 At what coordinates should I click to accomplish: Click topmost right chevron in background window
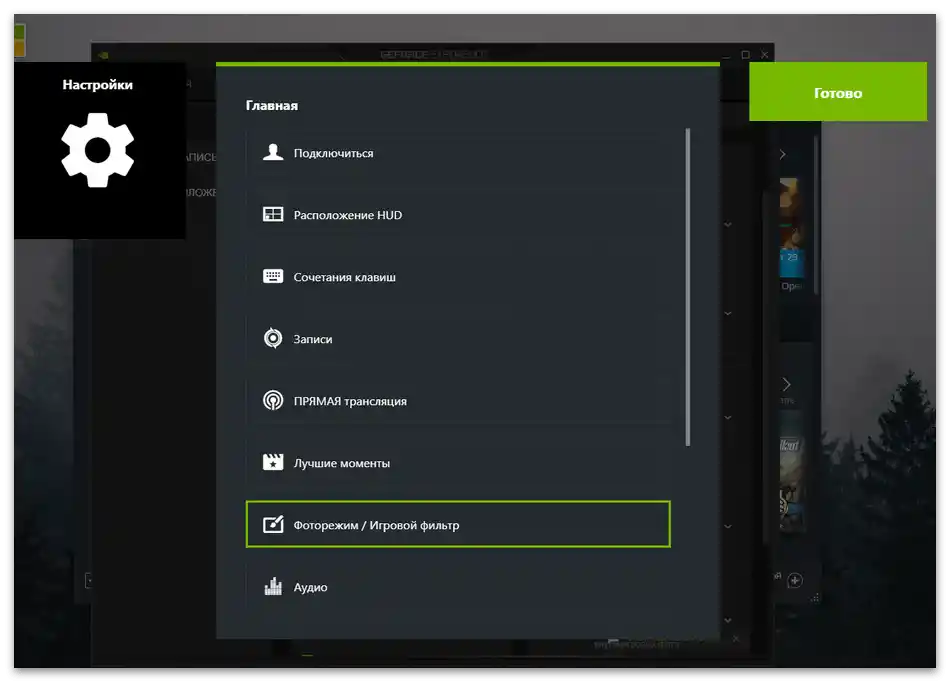coord(782,154)
